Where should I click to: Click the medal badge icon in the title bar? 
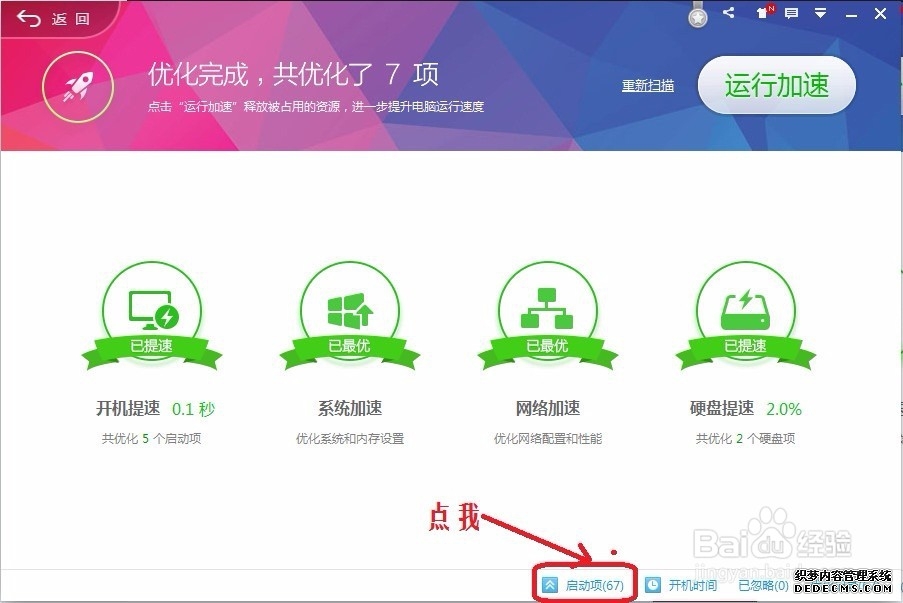(x=697, y=15)
